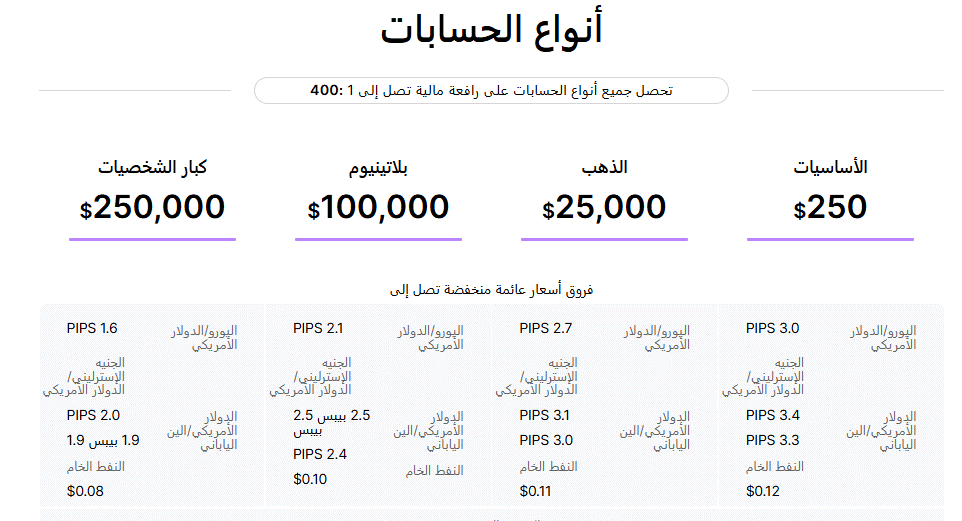Select the $250,000 deposit amount

152,208
